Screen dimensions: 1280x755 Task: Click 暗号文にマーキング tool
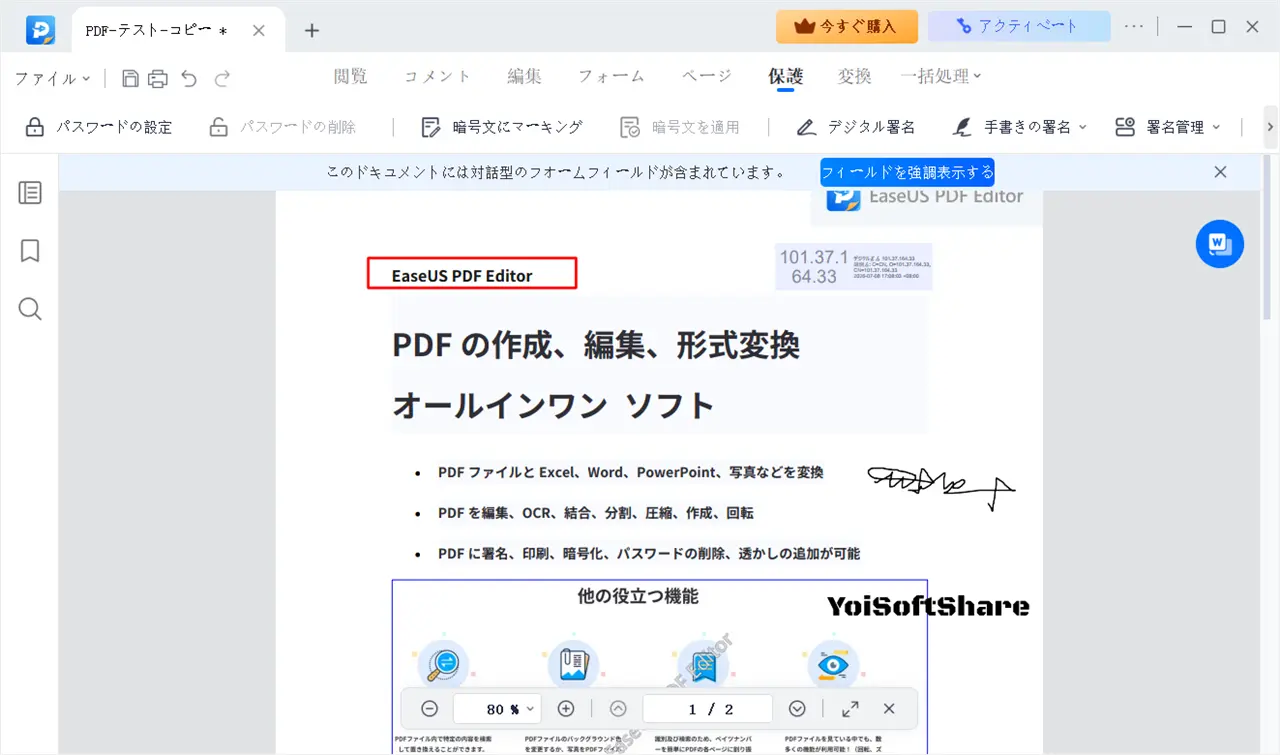tap(502, 127)
